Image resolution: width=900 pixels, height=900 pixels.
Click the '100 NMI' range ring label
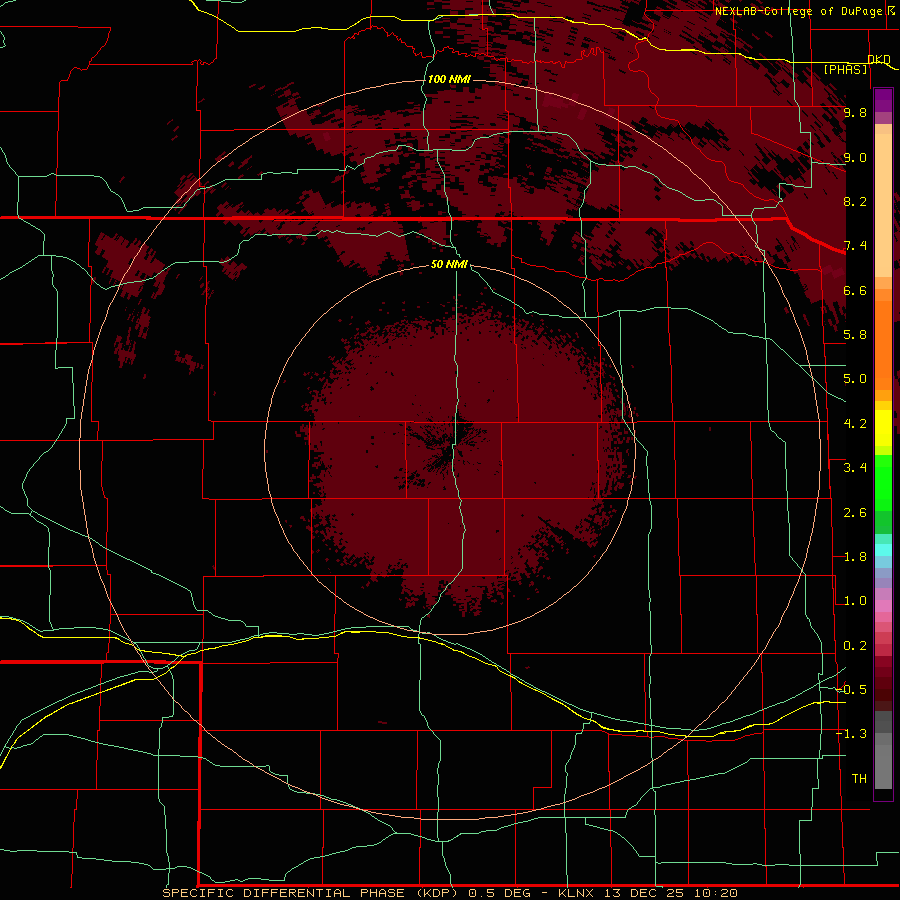pyautogui.click(x=449, y=79)
